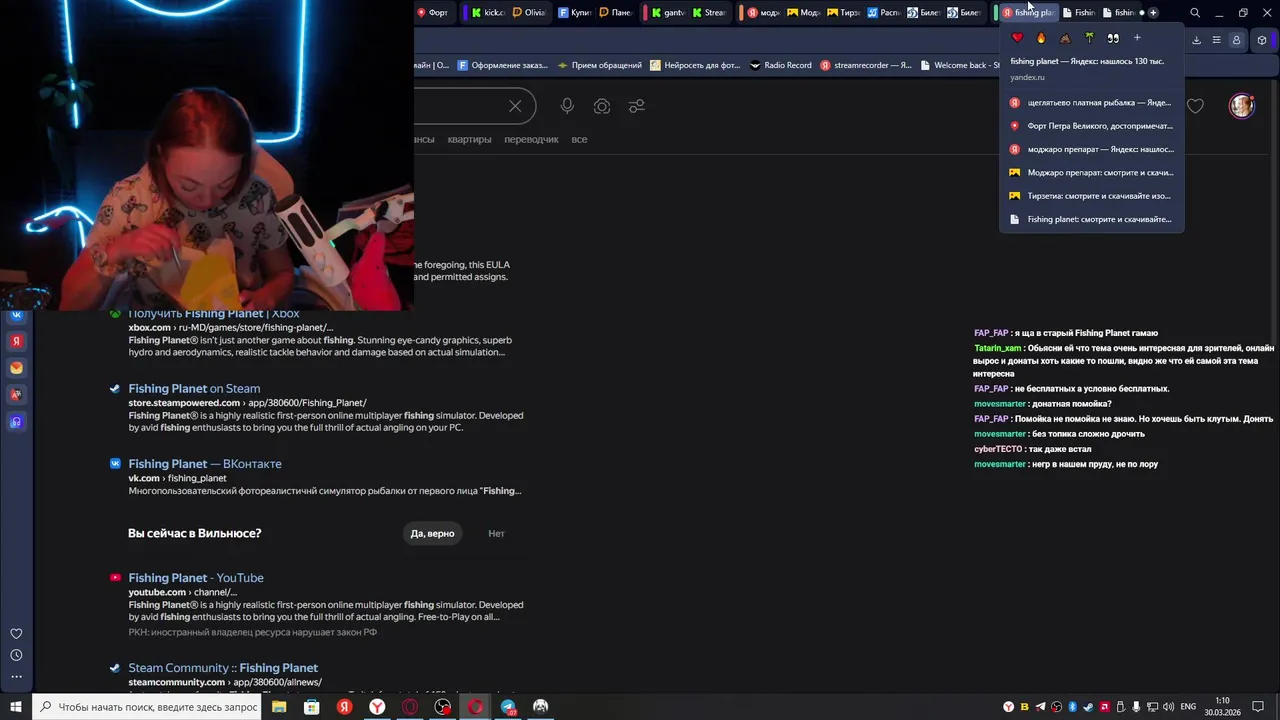Select the 'квартиры' search category

(469, 139)
